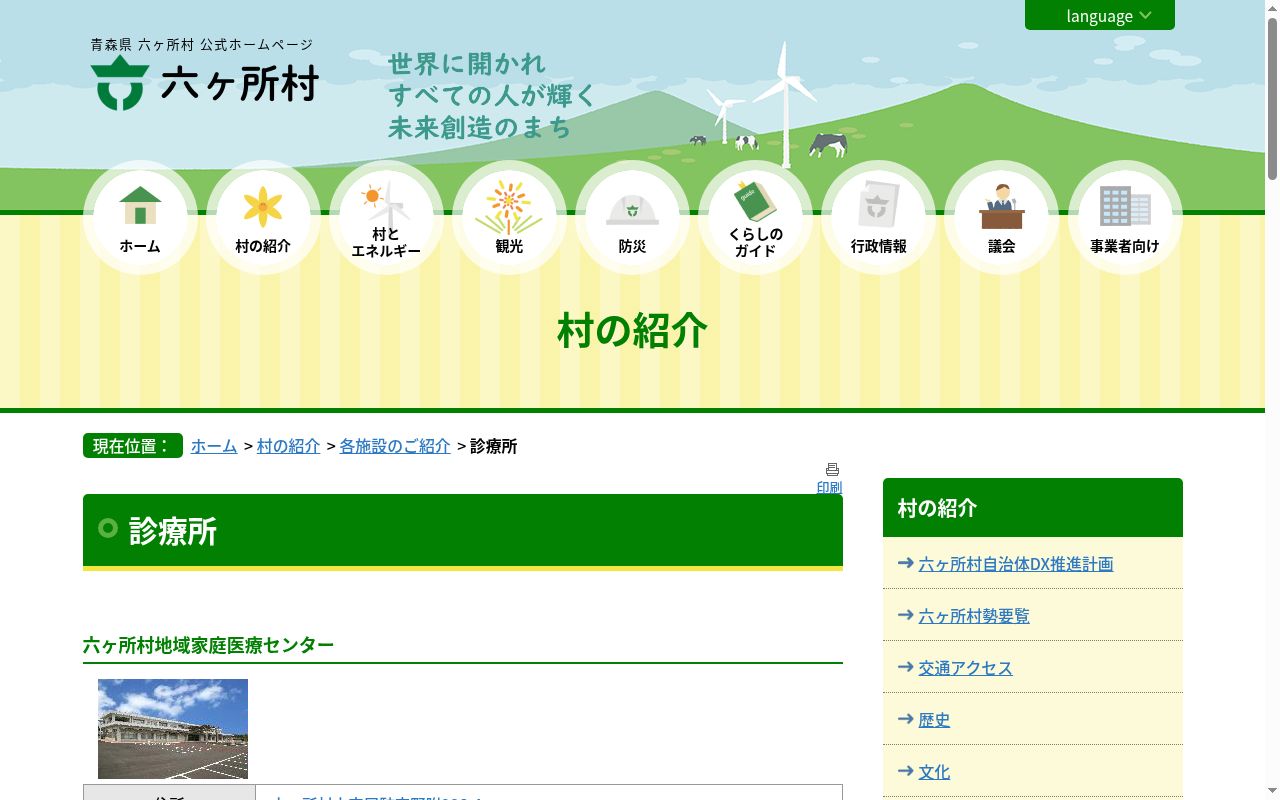
Task: Open the language dropdown
Action: pyautogui.click(x=1099, y=15)
